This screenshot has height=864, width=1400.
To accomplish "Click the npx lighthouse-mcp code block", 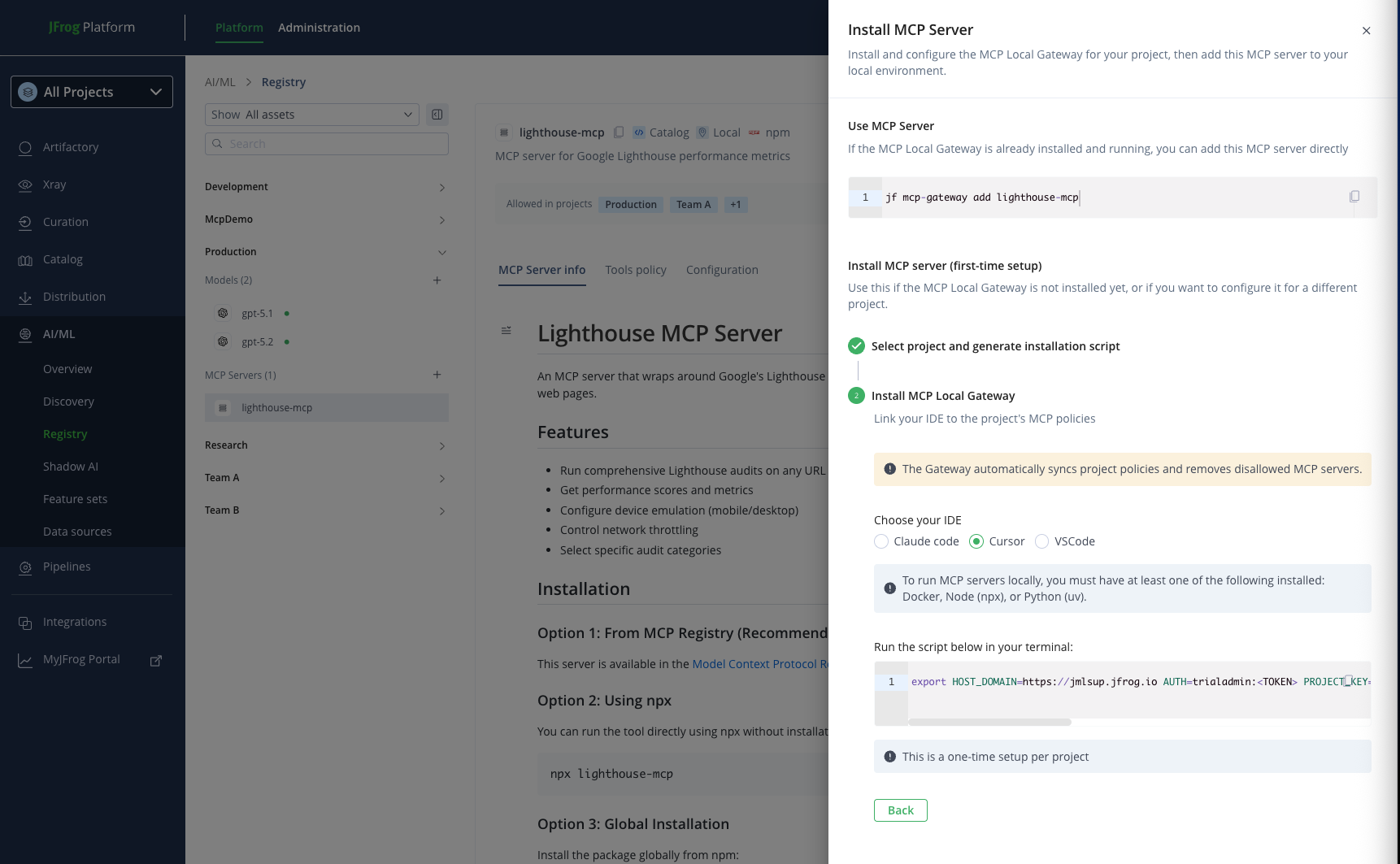I will (x=683, y=774).
